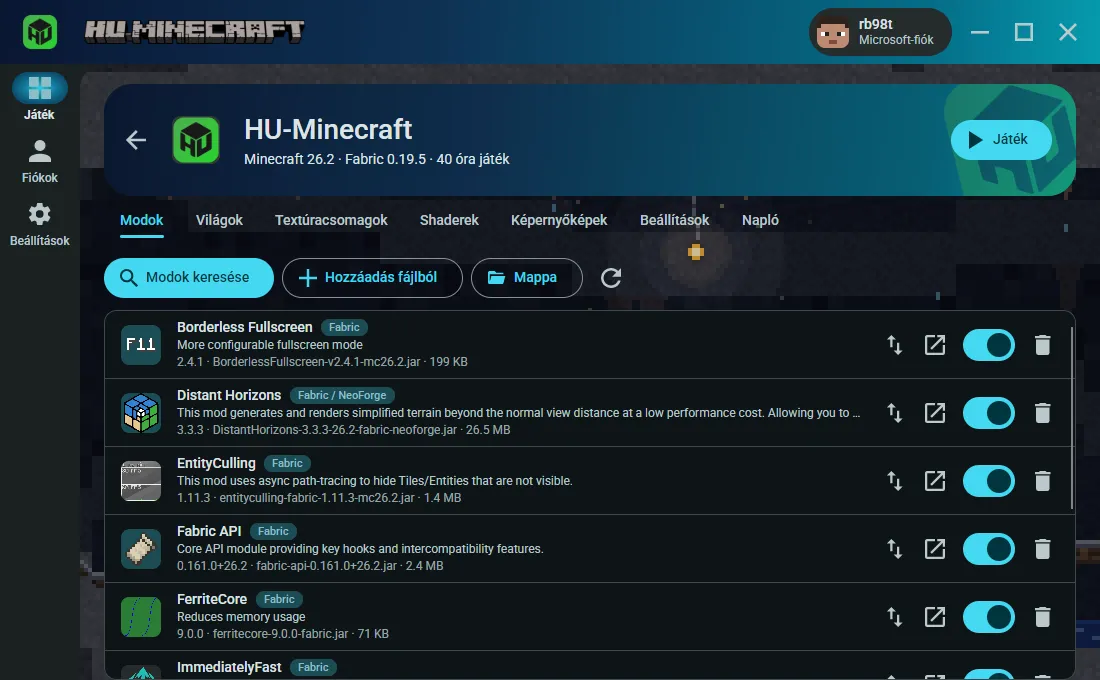Open the Textúracsomagok tab

(331, 220)
